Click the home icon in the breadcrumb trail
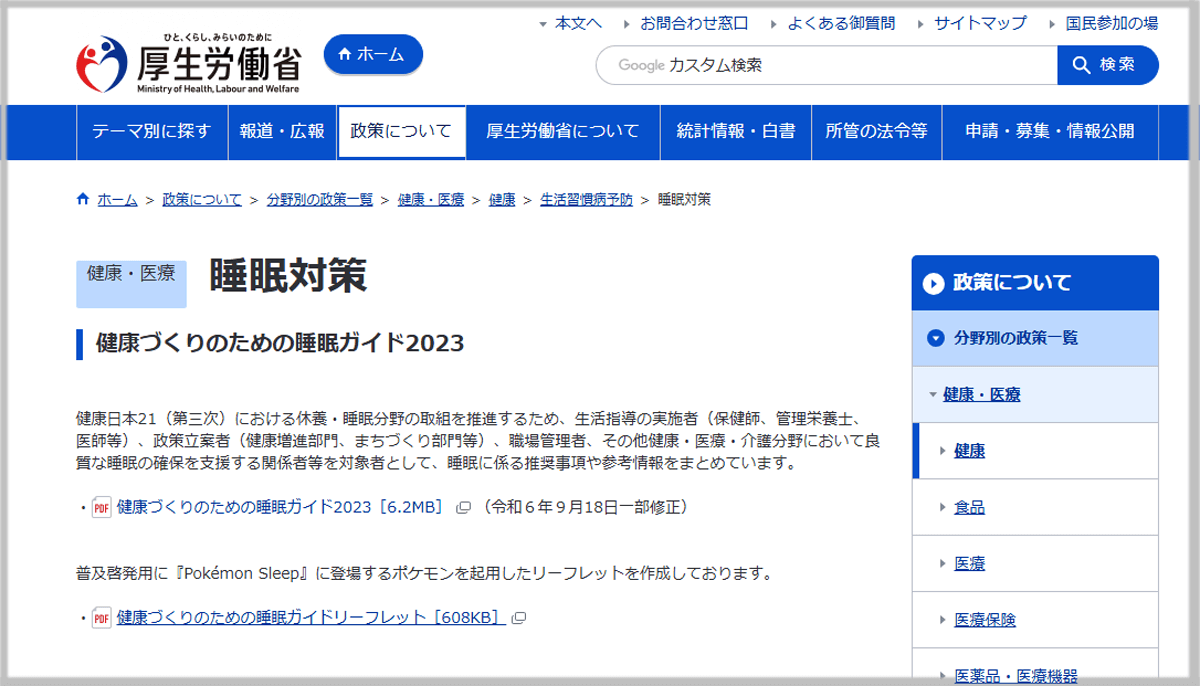Viewport: 1200px width, 686px height. [x=82, y=197]
